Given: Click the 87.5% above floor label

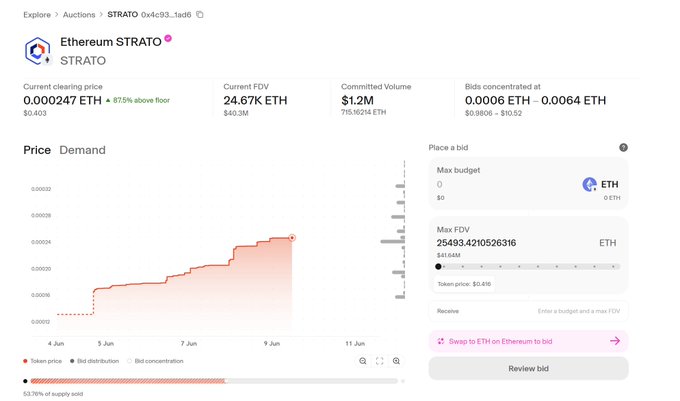Looking at the screenshot, I should pyautogui.click(x=138, y=100).
